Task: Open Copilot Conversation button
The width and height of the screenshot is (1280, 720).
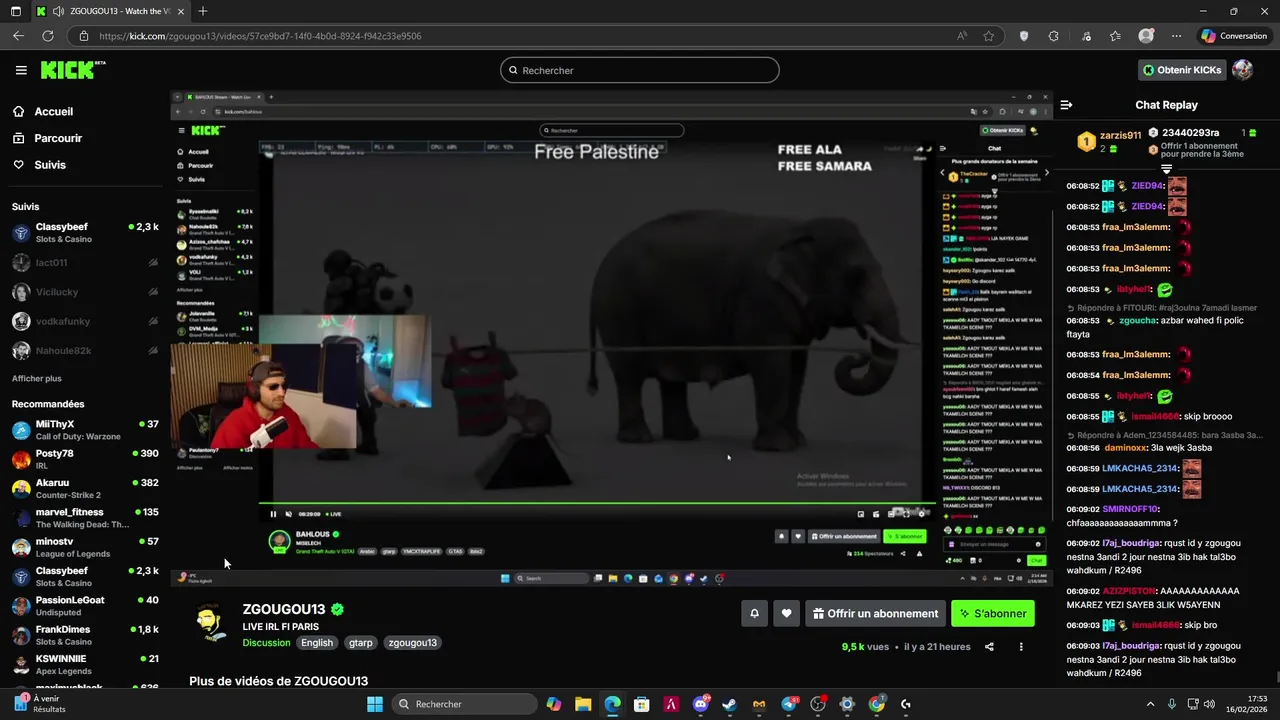Action: [1234, 36]
